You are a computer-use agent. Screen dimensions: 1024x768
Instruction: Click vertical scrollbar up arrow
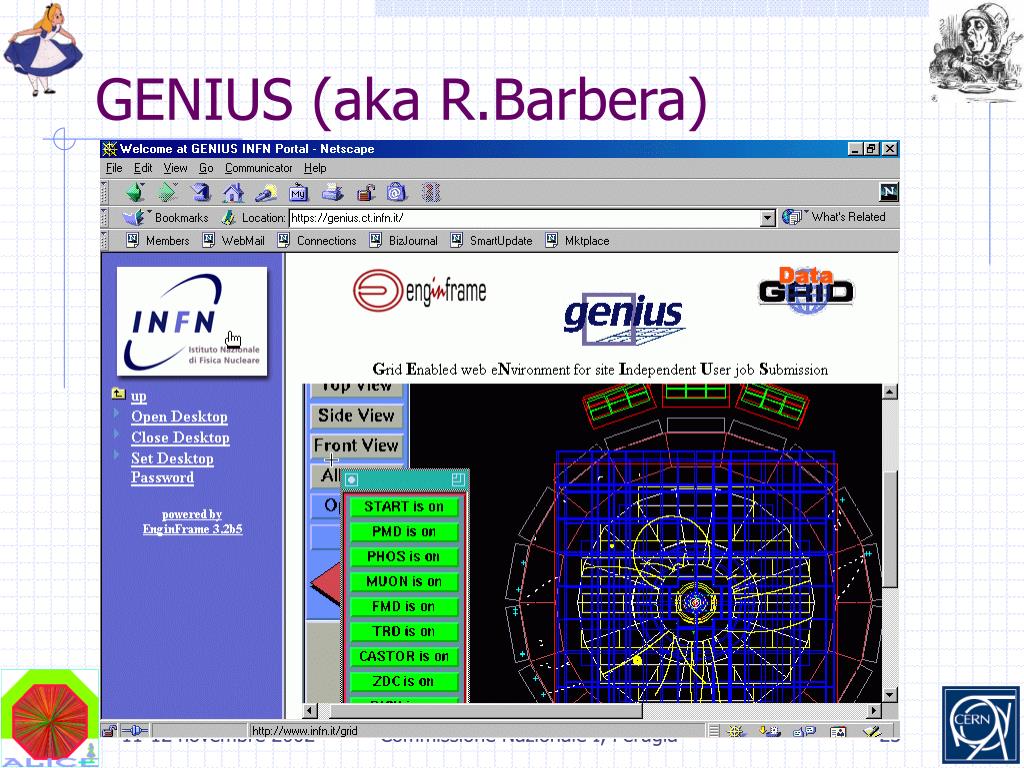tap(889, 392)
